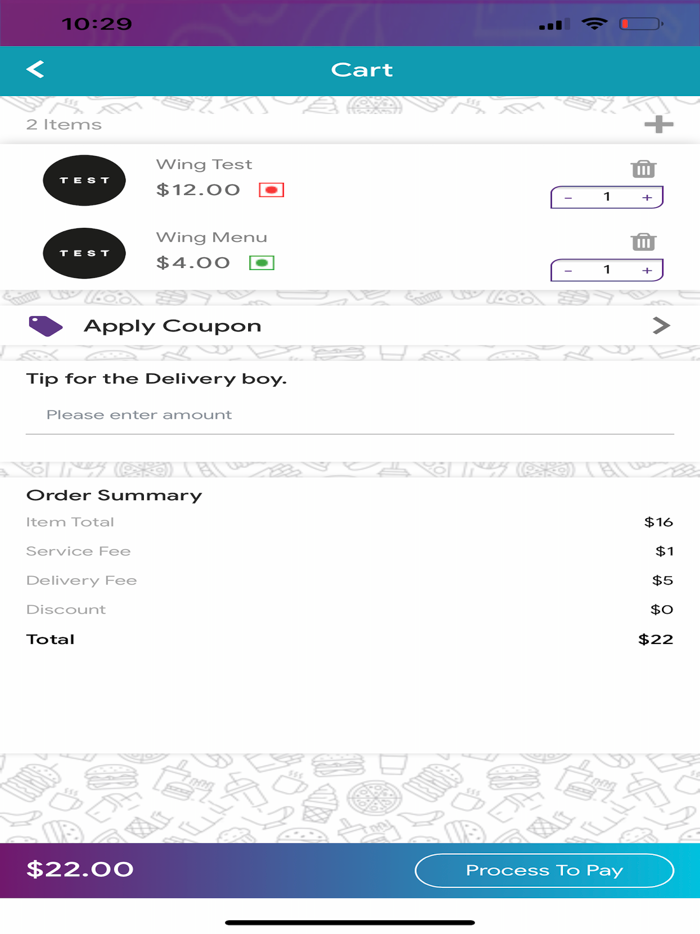
Task: Select the Total row in Order Summary
Action: click(x=350, y=639)
